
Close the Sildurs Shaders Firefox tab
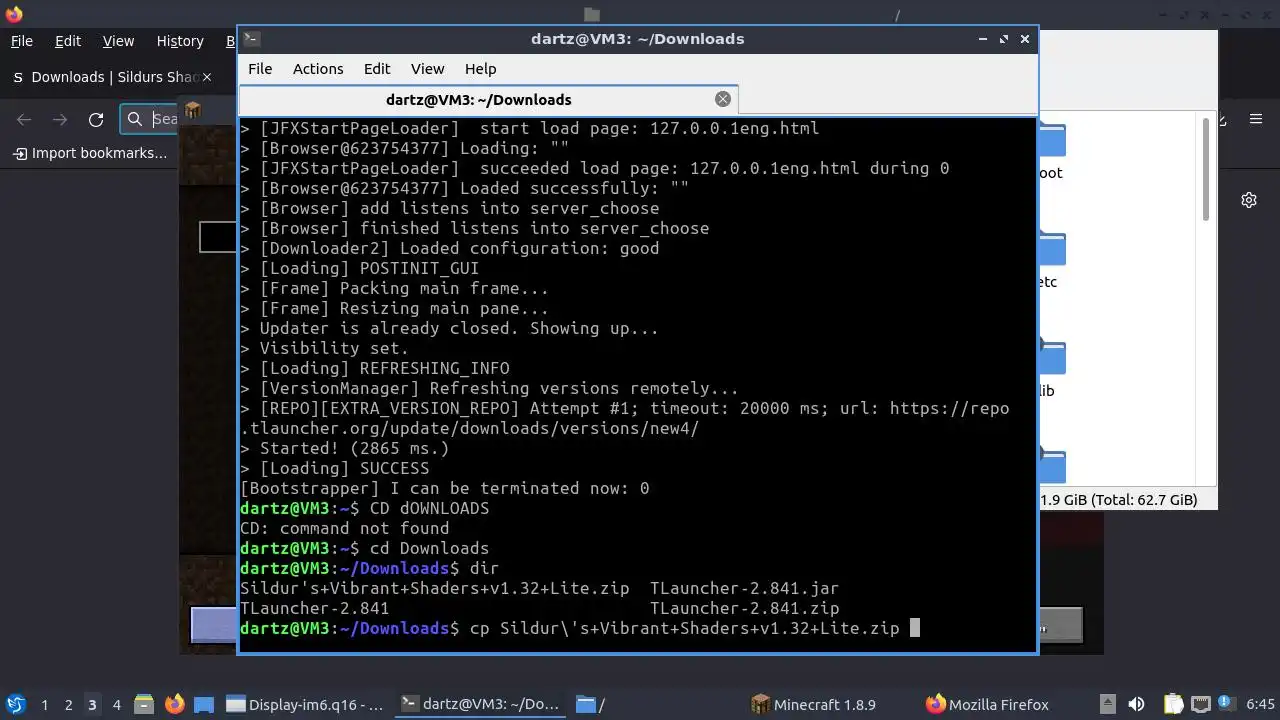click(x=207, y=77)
